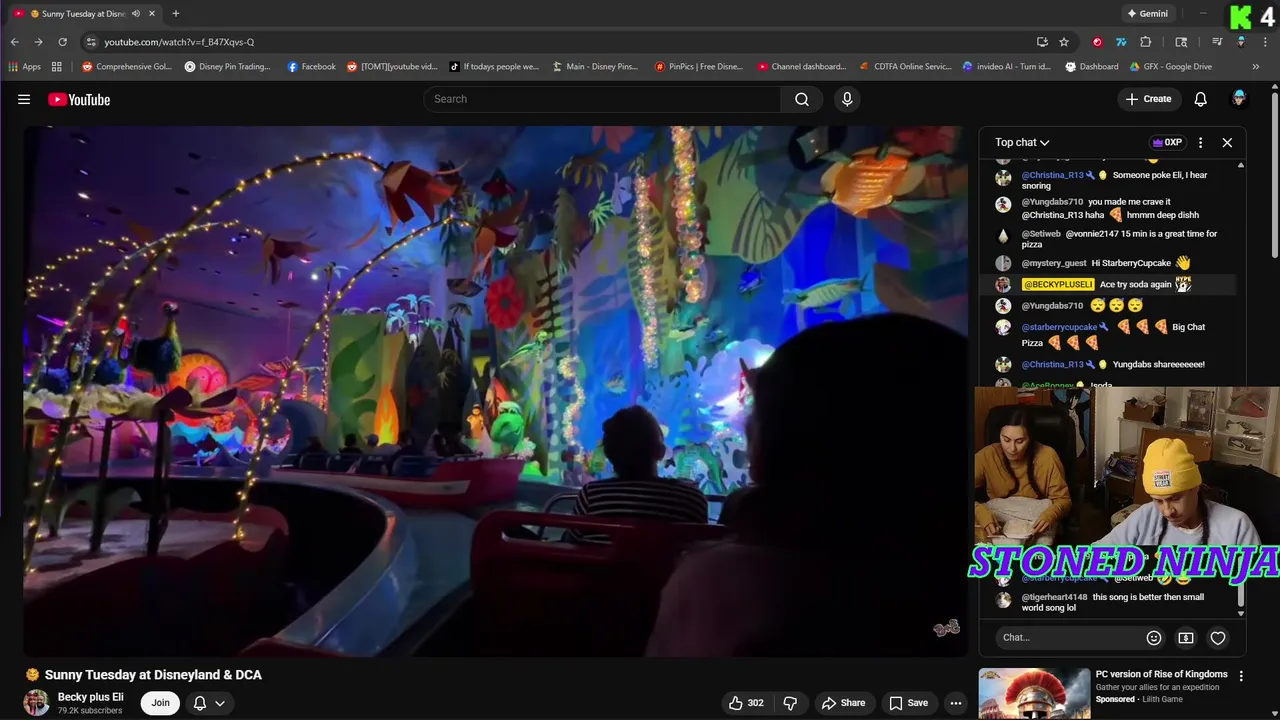1280x720 pixels.
Task: Focus the YouTube search field
Action: 603,99
